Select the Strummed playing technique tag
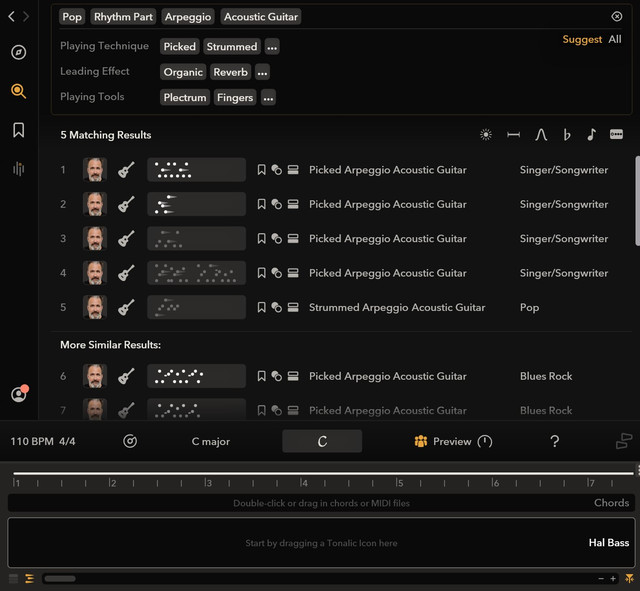 point(232,47)
